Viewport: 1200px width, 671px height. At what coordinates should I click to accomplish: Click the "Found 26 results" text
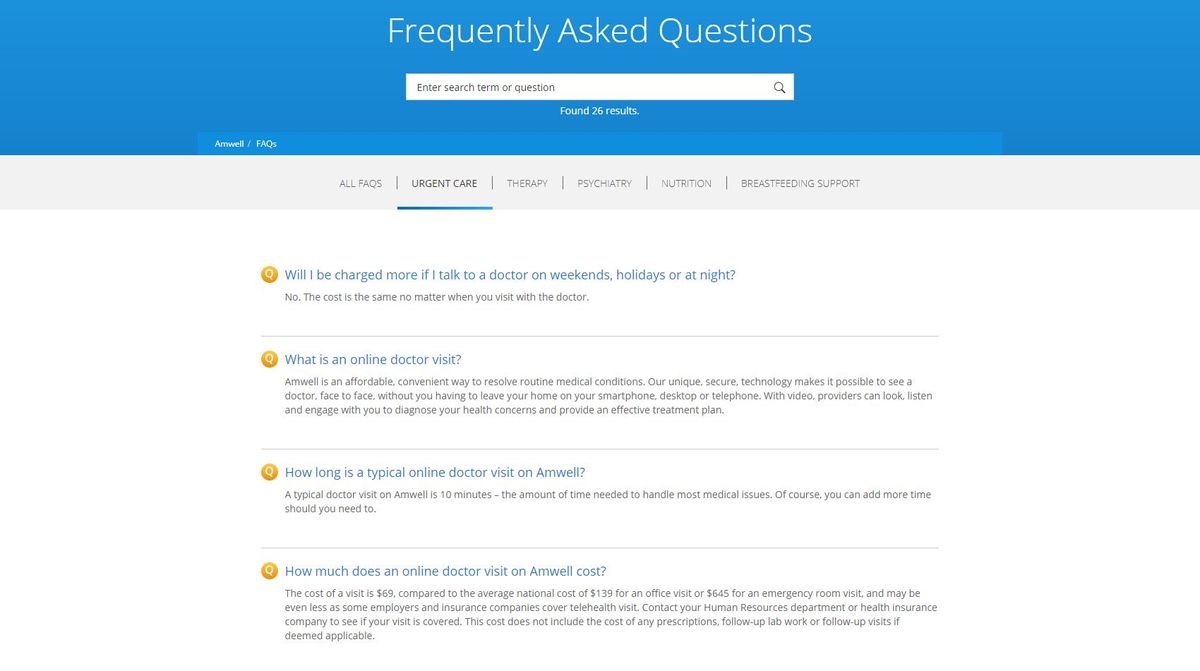pyautogui.click(x=600, y=110)
